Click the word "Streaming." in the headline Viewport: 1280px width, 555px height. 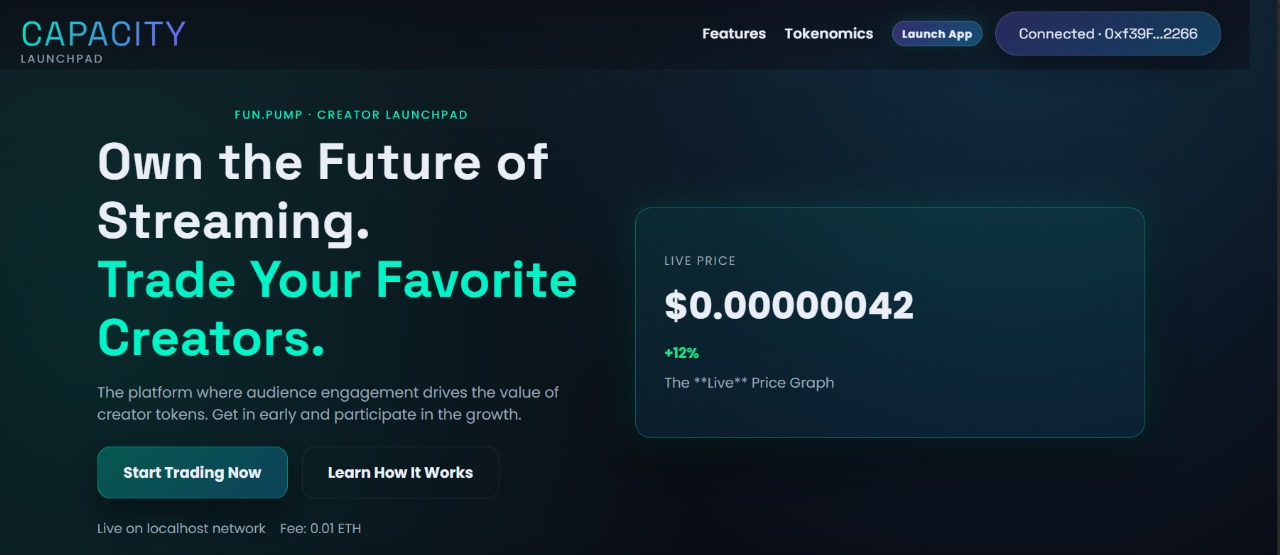click(234, 220)
